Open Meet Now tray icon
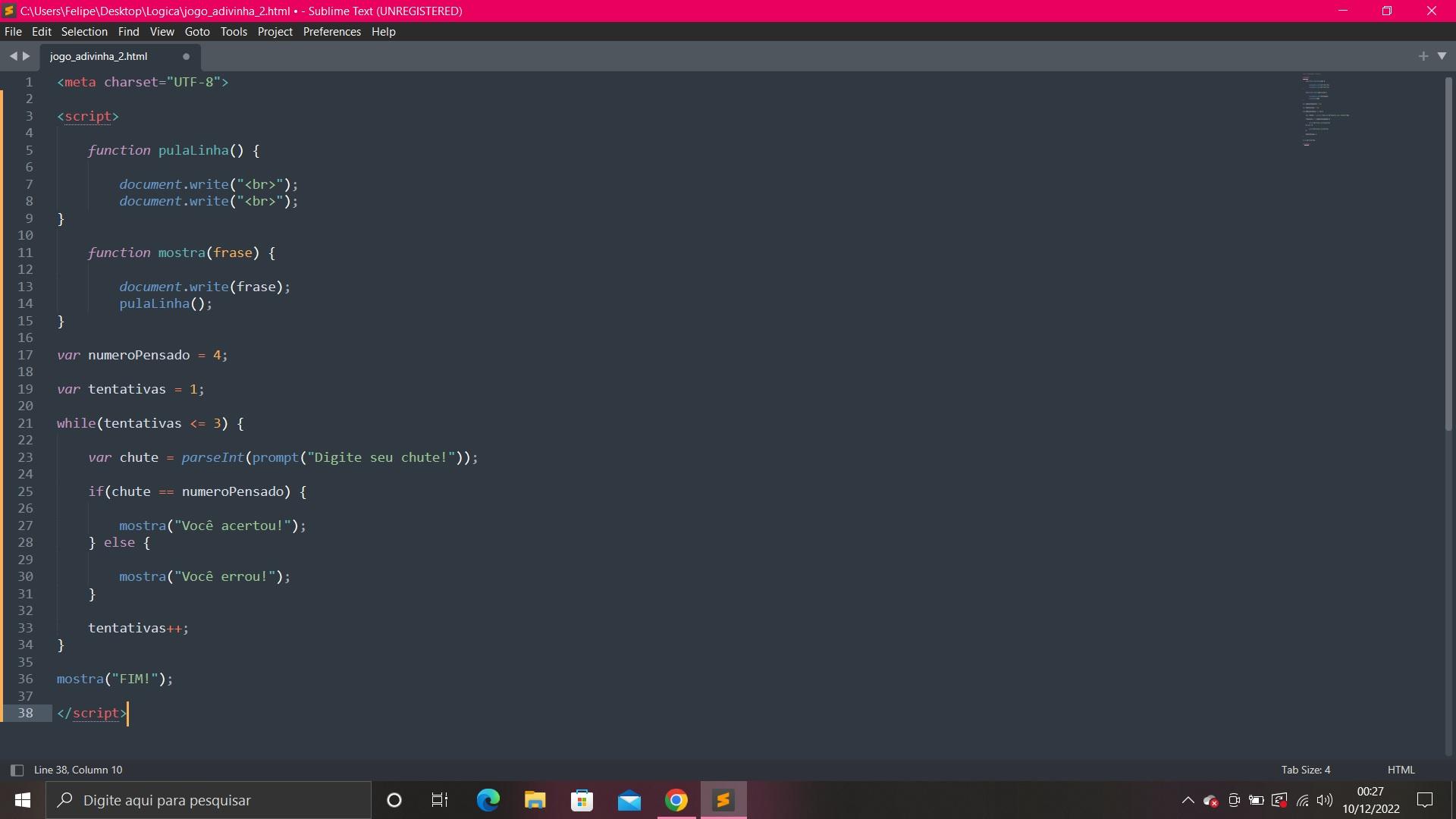This screenshot has height=819, width=1456. [1234, 800]
